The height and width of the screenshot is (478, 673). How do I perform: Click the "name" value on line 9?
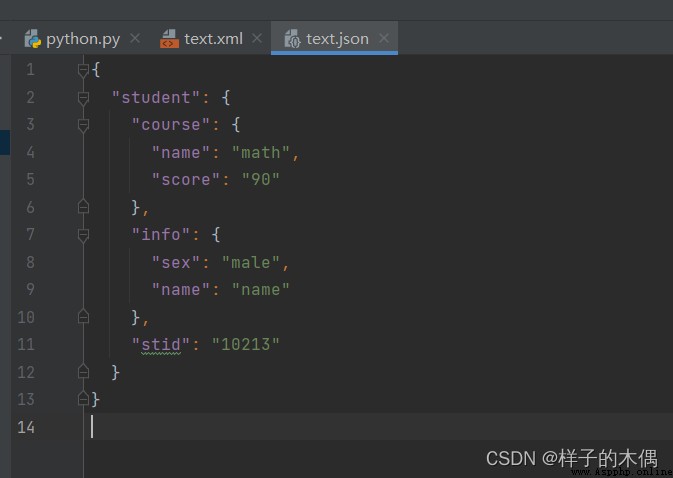(261, 290)
